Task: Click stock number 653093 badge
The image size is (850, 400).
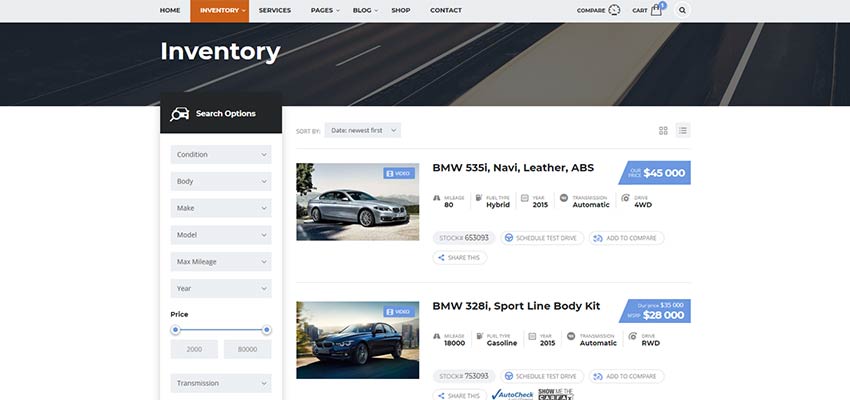Action: (464, 238)
